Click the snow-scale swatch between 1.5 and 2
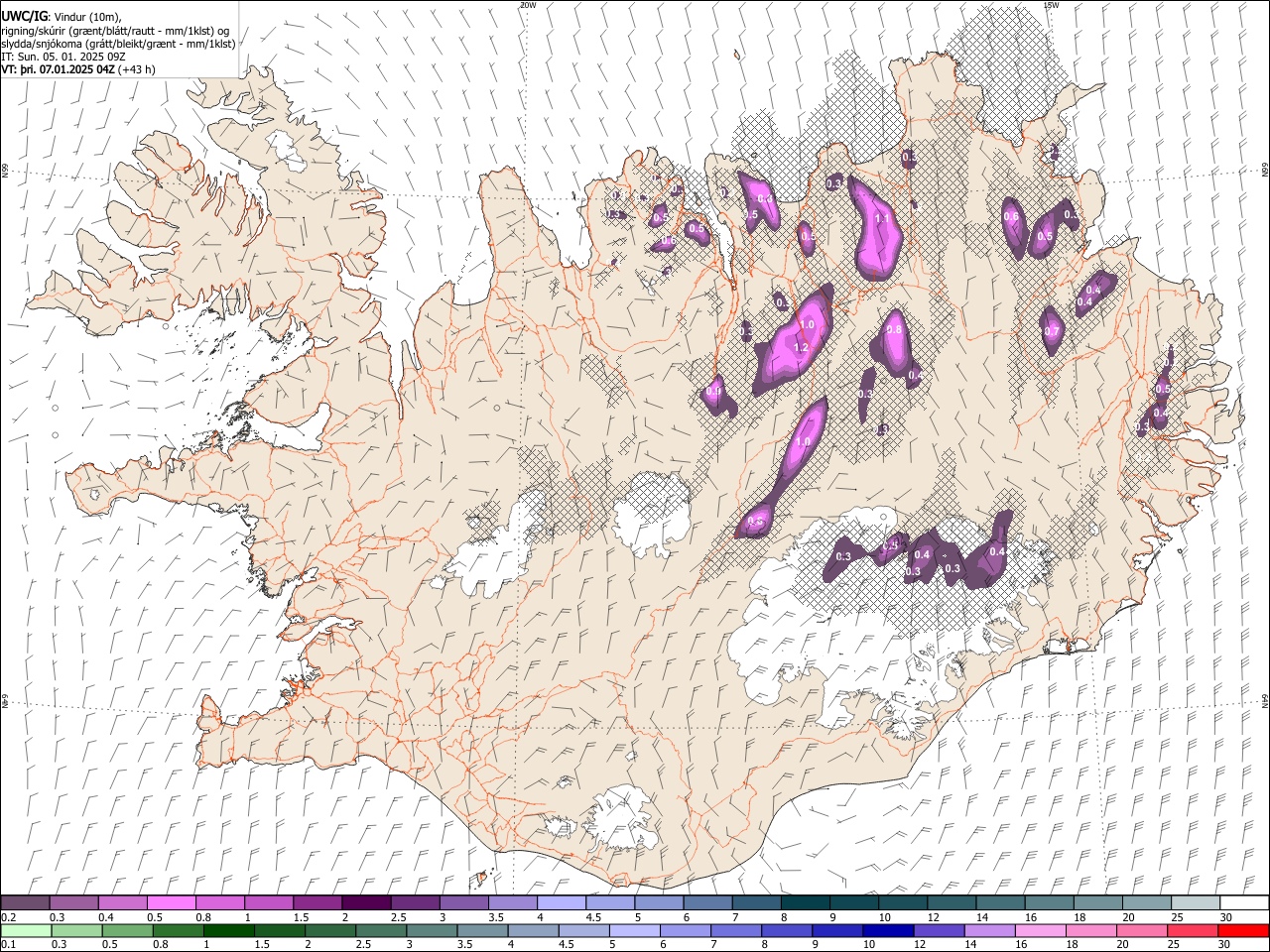 click(317, 903)
